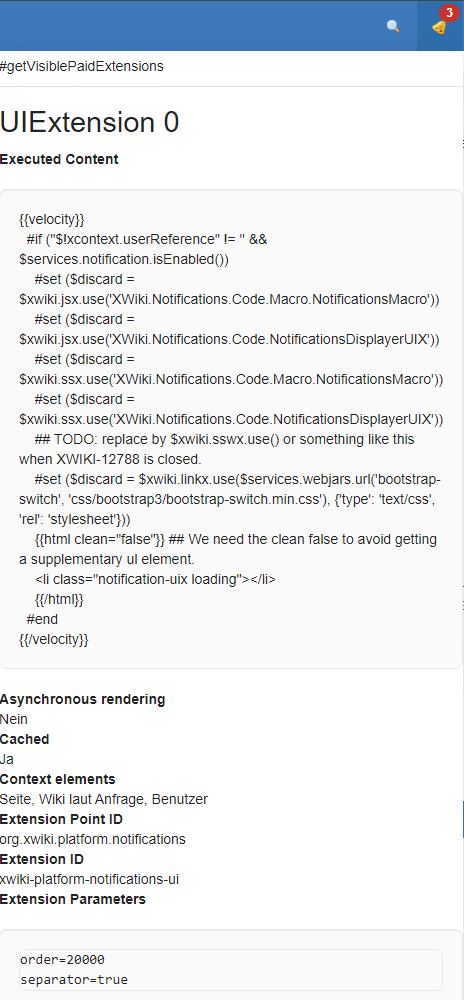The image size is (464, 1000).
Task: Open search with the magnifier icon
Action: (x=393, y=26)
